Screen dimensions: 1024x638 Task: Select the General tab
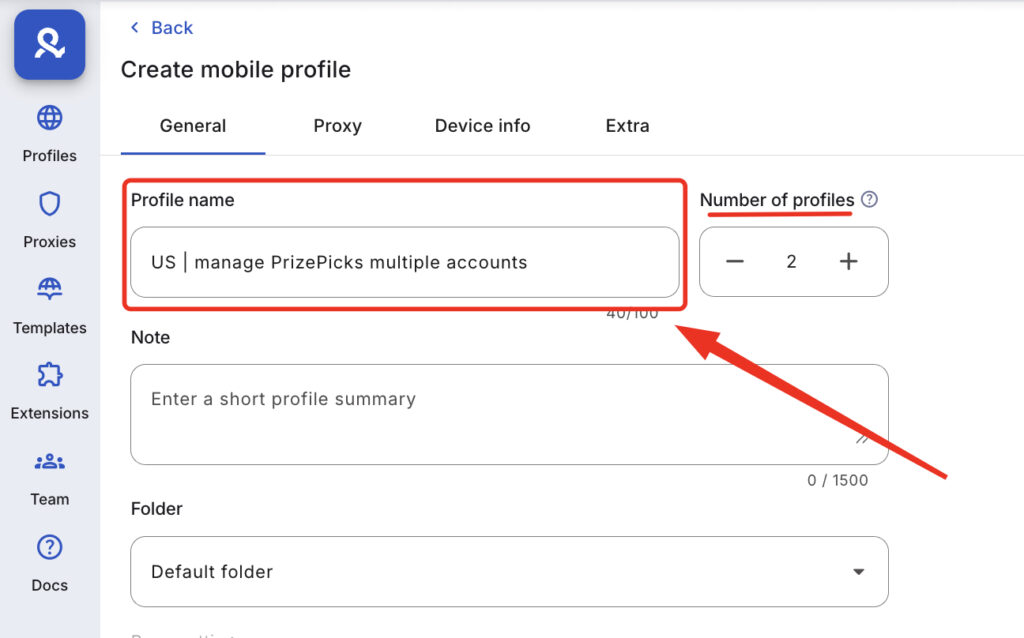pyautogui.click(x=192, y=126)
